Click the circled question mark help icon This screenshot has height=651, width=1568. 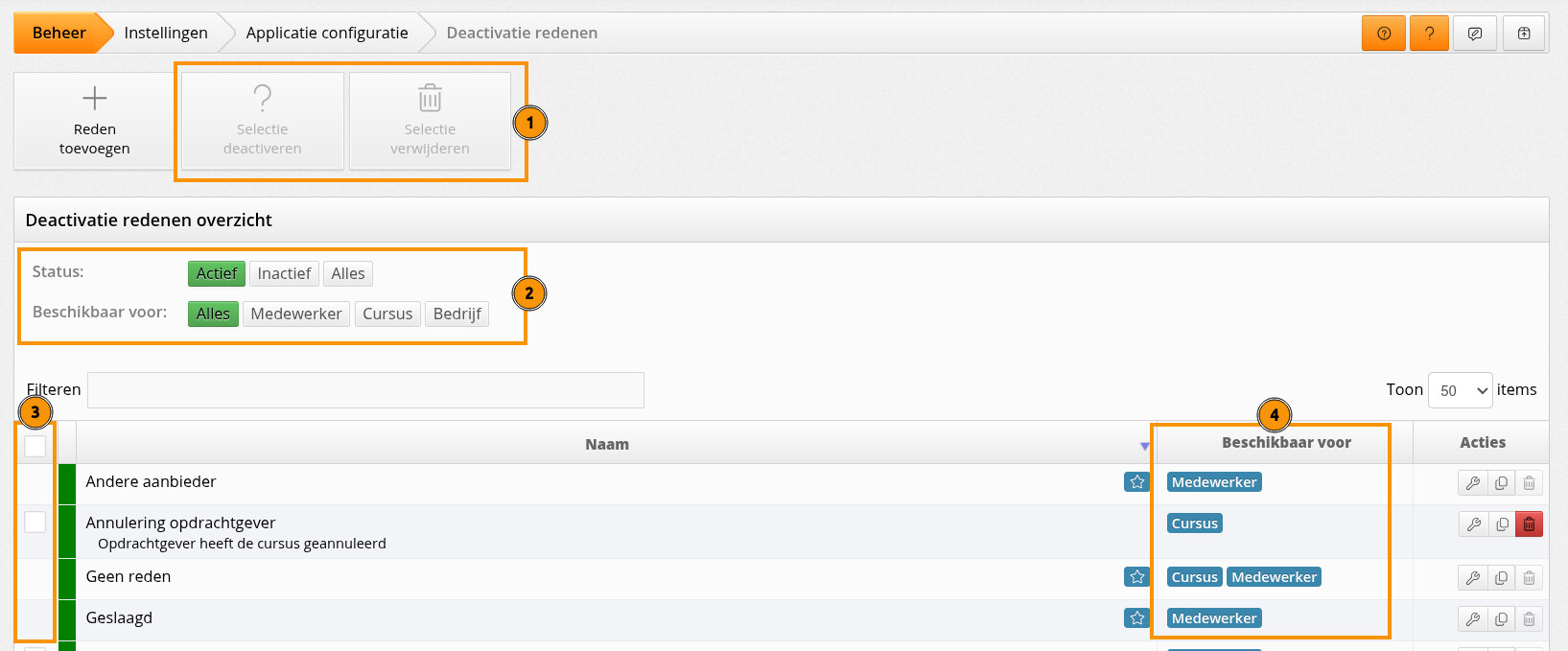pos(1383,34)
